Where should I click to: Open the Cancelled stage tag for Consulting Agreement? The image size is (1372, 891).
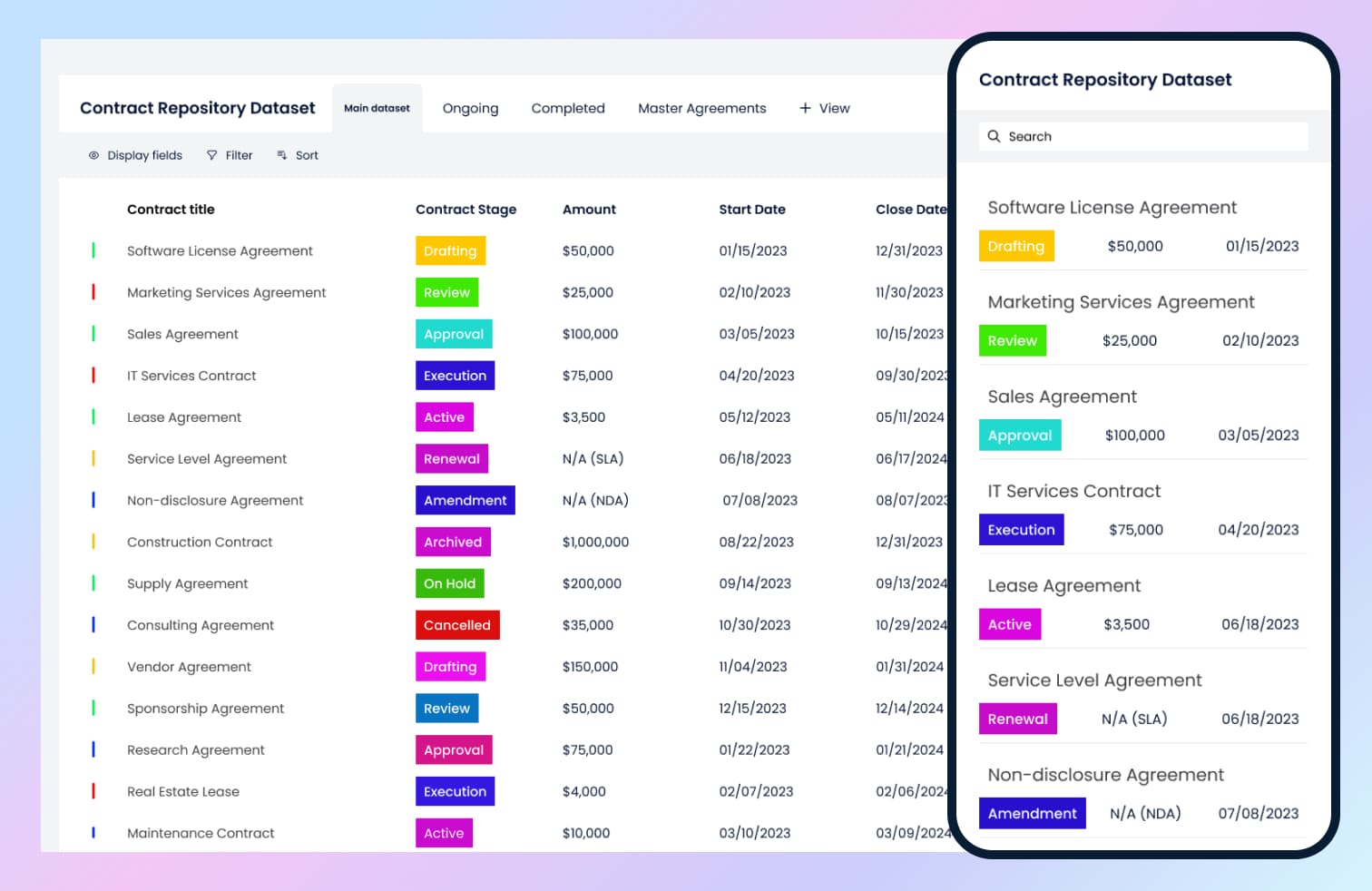[456, 625]
